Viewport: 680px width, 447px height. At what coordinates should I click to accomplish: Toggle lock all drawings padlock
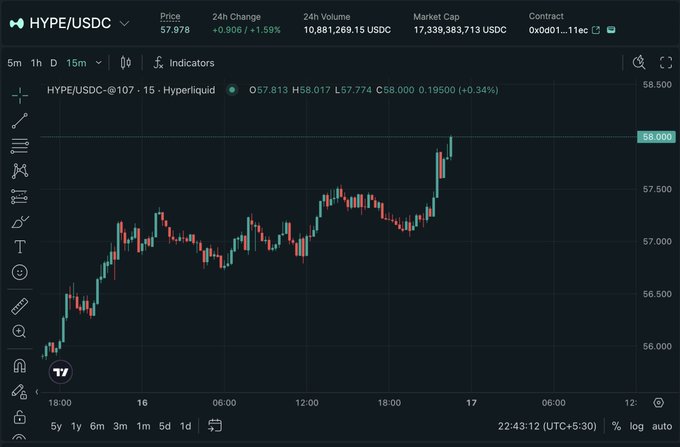(x=20, y=417)
